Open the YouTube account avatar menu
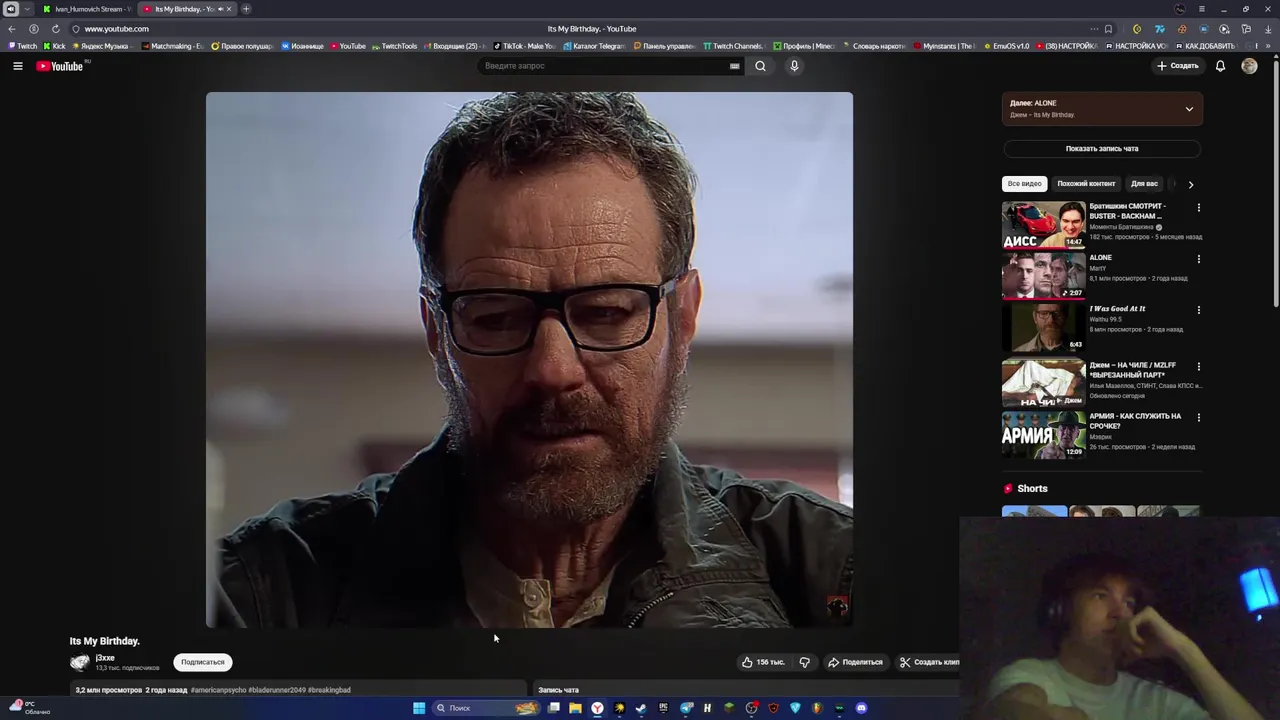The width and height of the screenshot is (1280, 720). pyautogui.click(x=1249, y=66)
